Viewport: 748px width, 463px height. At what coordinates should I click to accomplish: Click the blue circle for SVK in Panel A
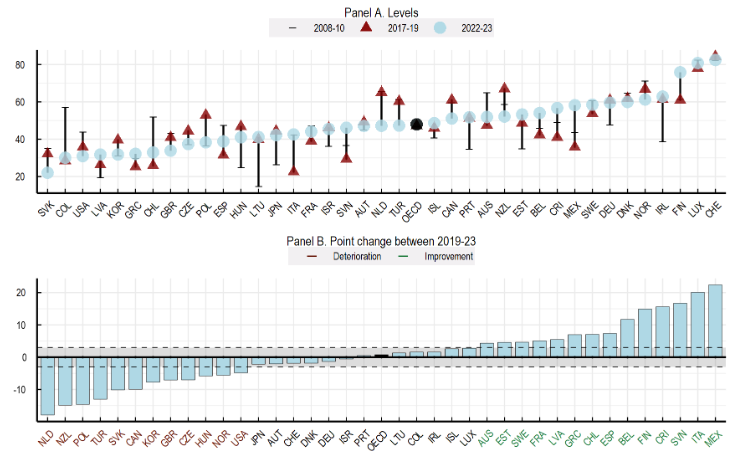click(47, 172)
